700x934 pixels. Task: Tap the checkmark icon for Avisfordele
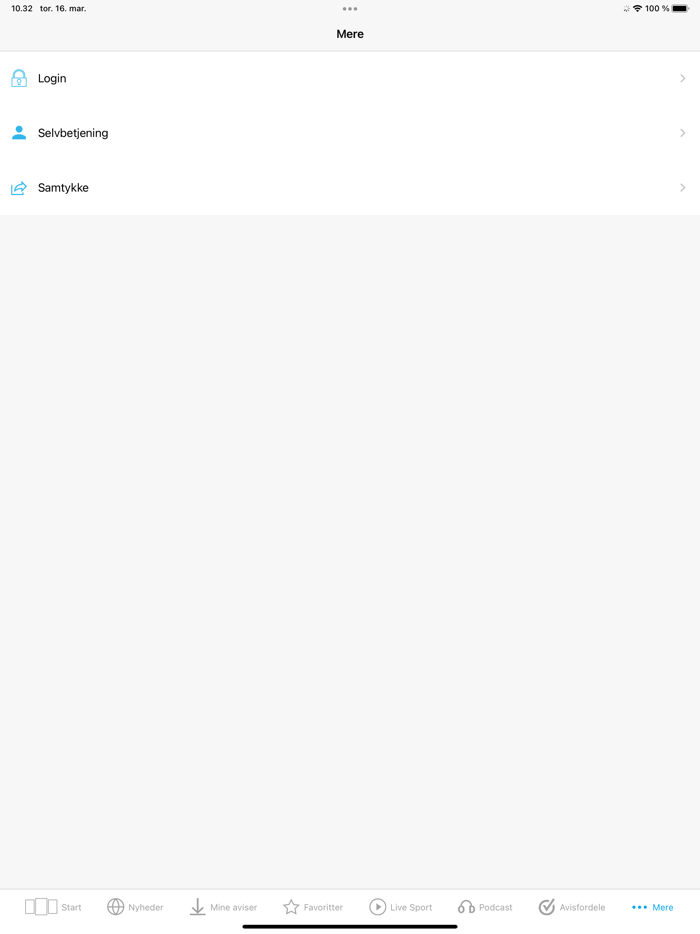coord(546,907)
